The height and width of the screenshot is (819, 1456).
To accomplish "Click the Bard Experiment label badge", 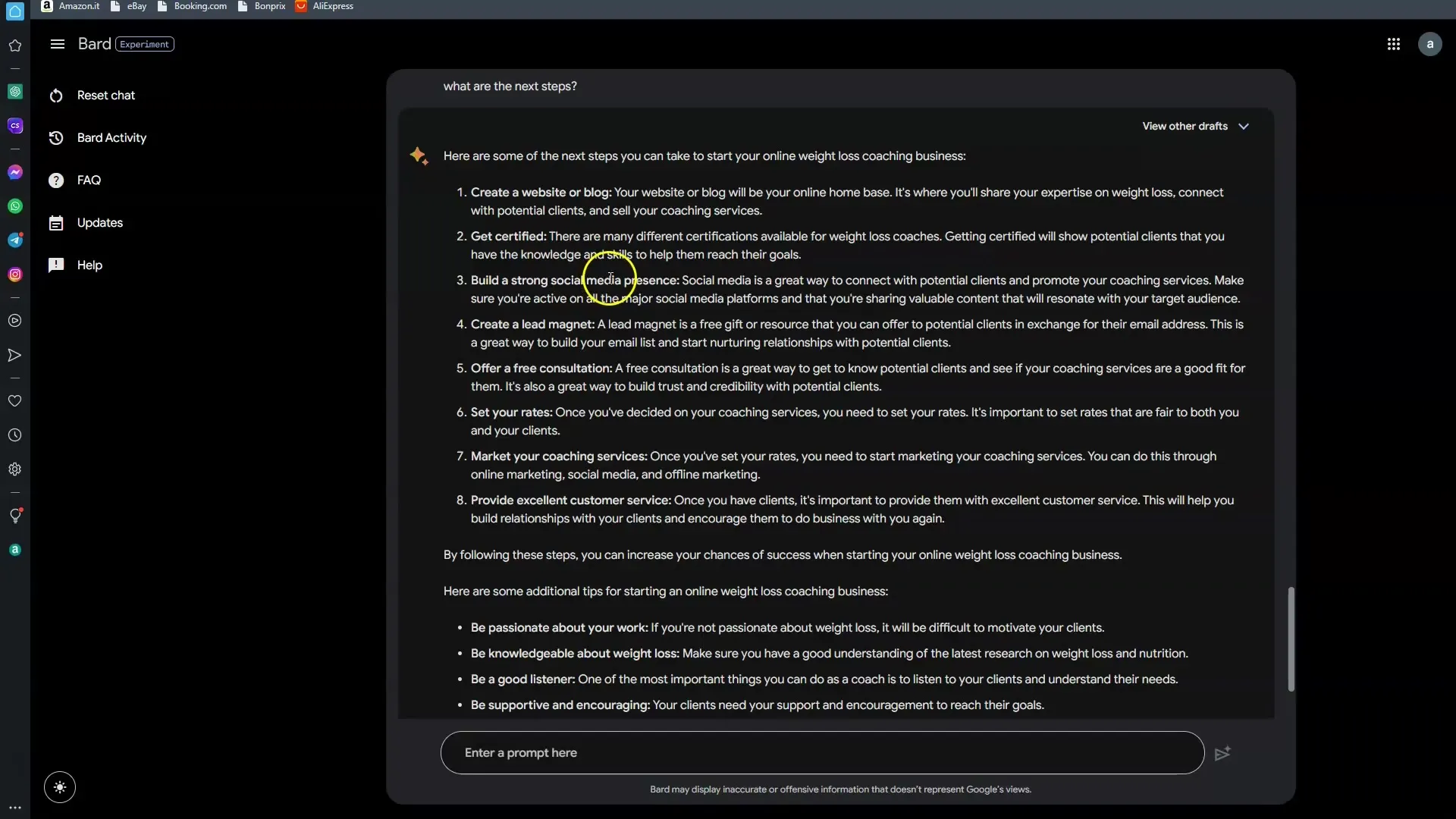I will coord(144,43).
